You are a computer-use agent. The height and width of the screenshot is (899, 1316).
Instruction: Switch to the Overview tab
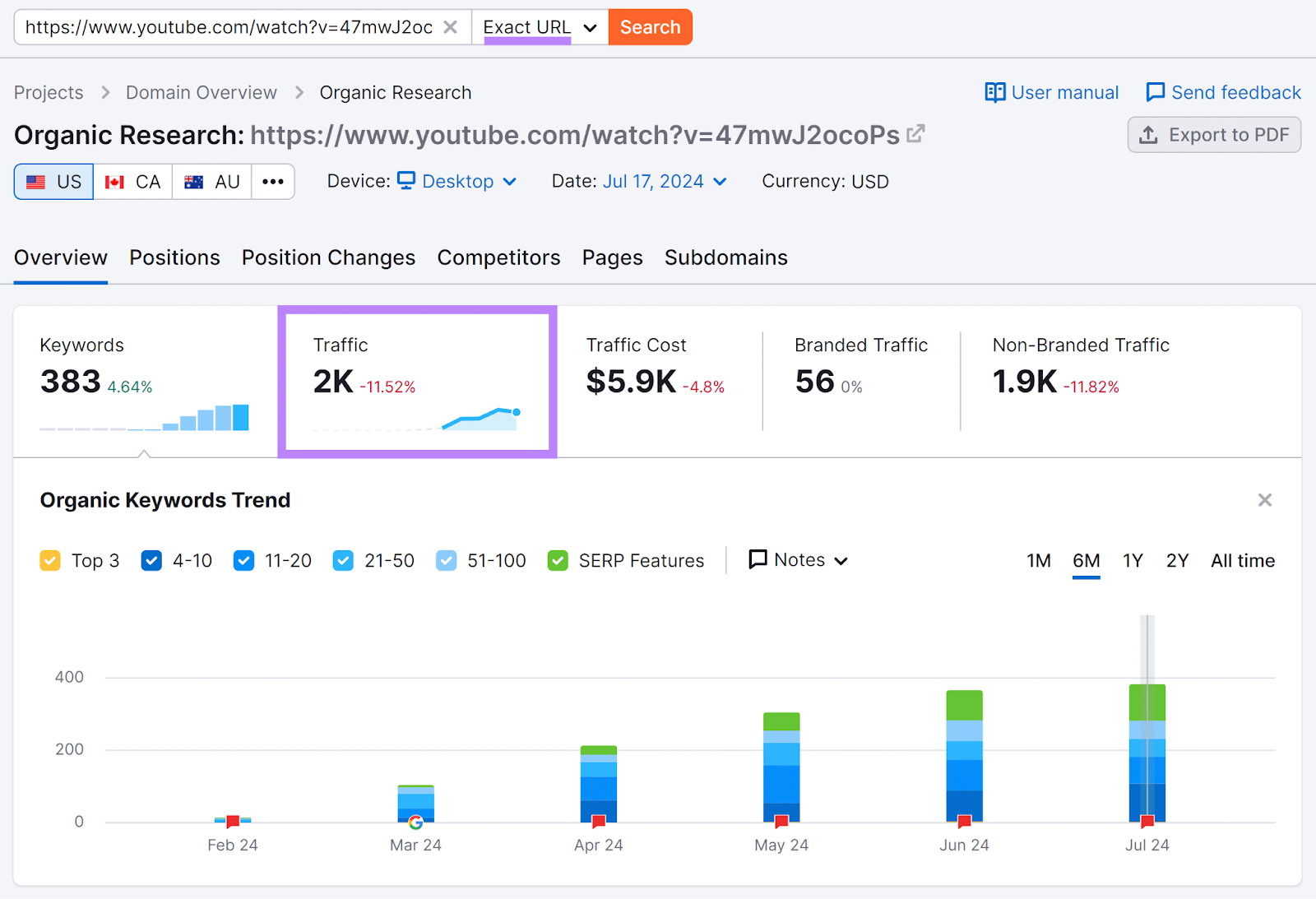point(61,257)
